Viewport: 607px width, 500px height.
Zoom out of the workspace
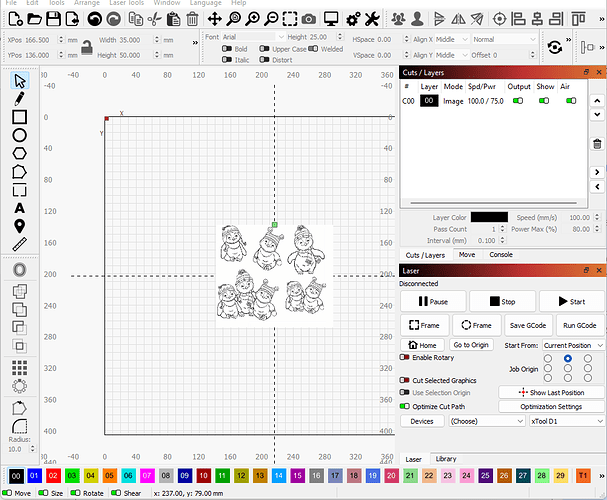[271, 19]
